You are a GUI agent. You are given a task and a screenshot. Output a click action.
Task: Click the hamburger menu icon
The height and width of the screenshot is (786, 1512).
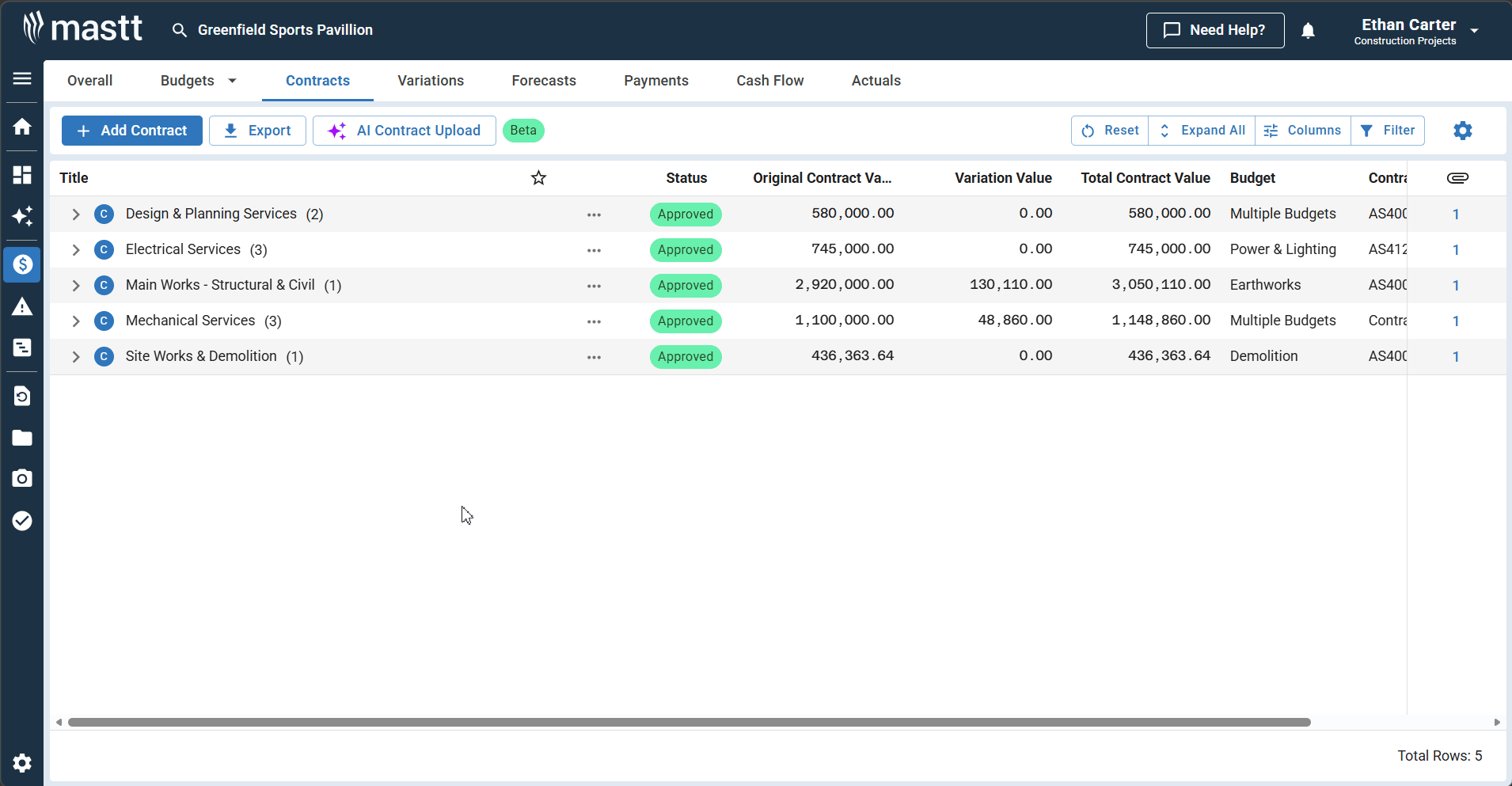point(22,78)
